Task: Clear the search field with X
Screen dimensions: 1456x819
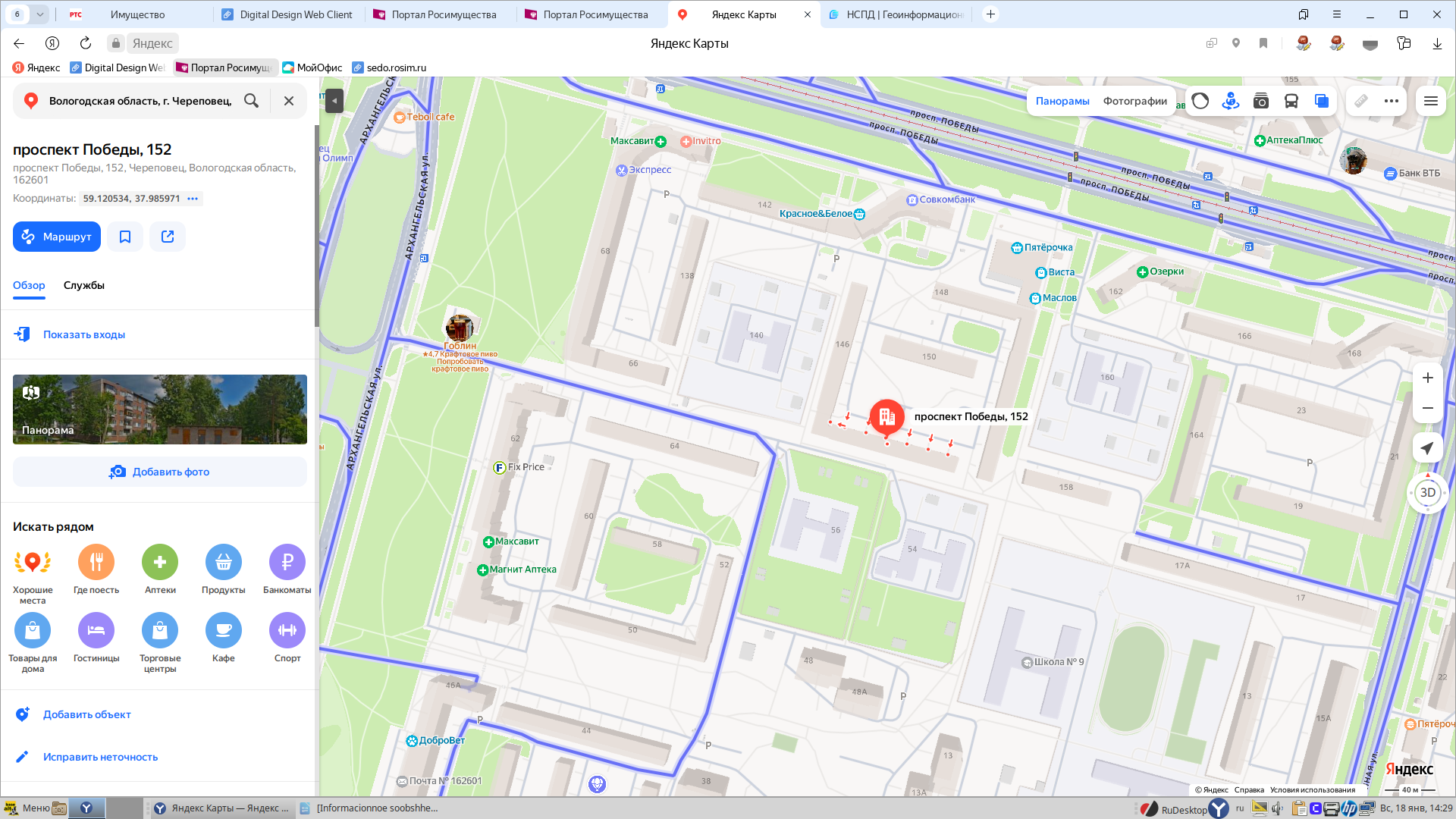Action: (x=289, y=101)
